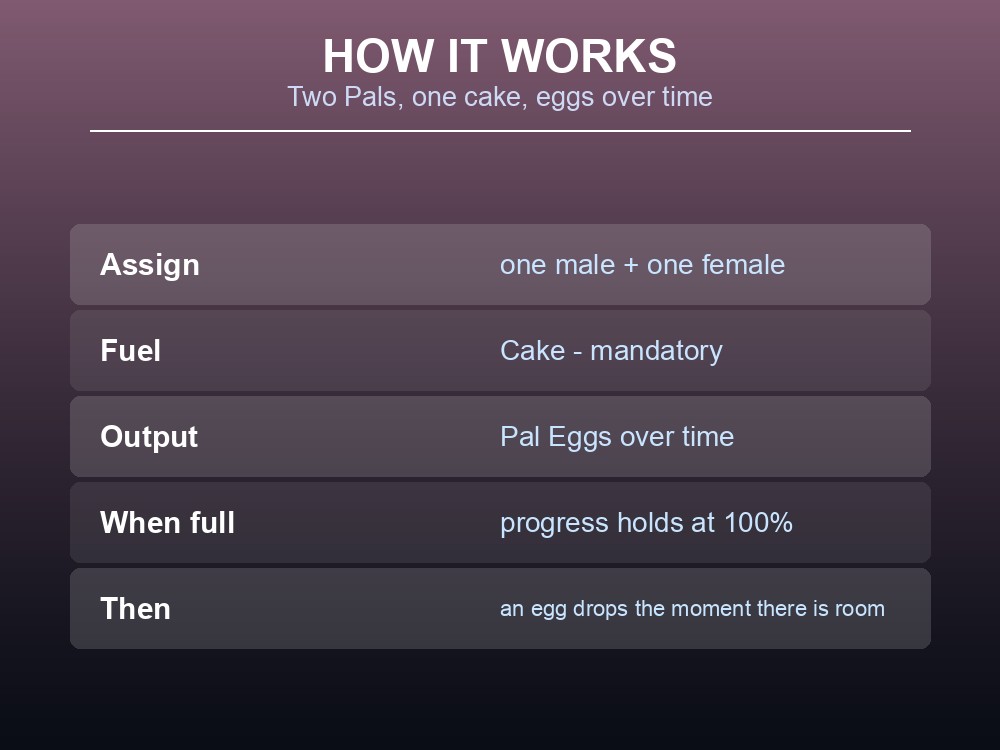The height and width of the screenshot is (750, 1000).
Task: Click empty middle of the Output card
Action: click(349, 437)
